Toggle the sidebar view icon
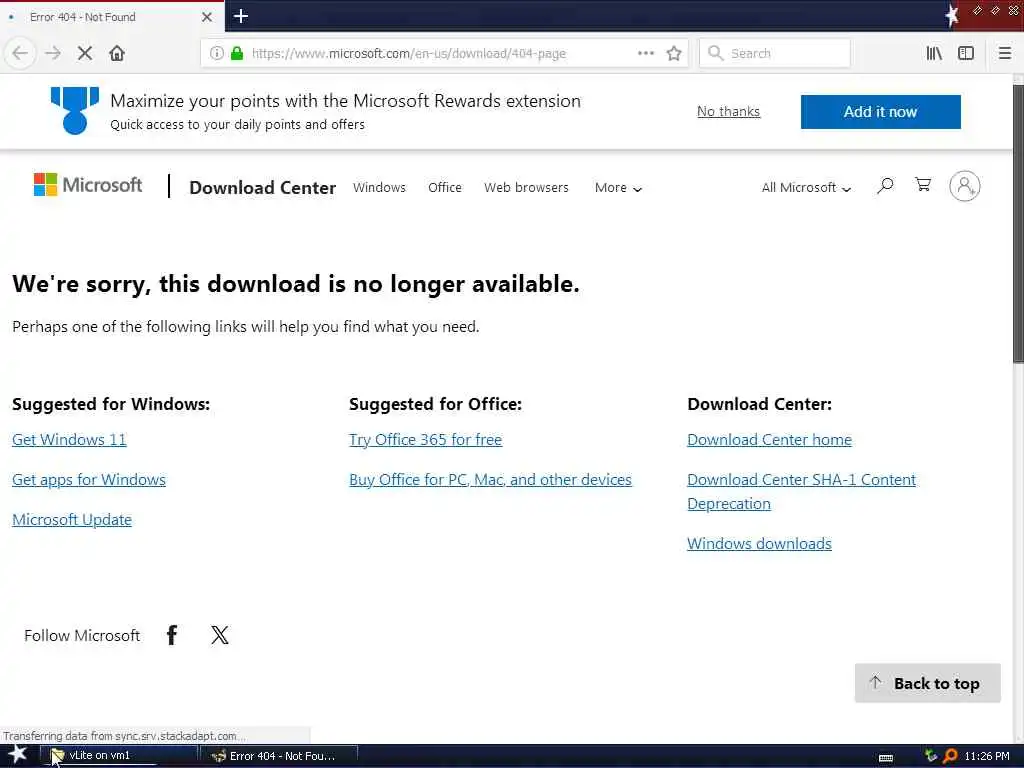1024x768 pixels. [966, 53]
